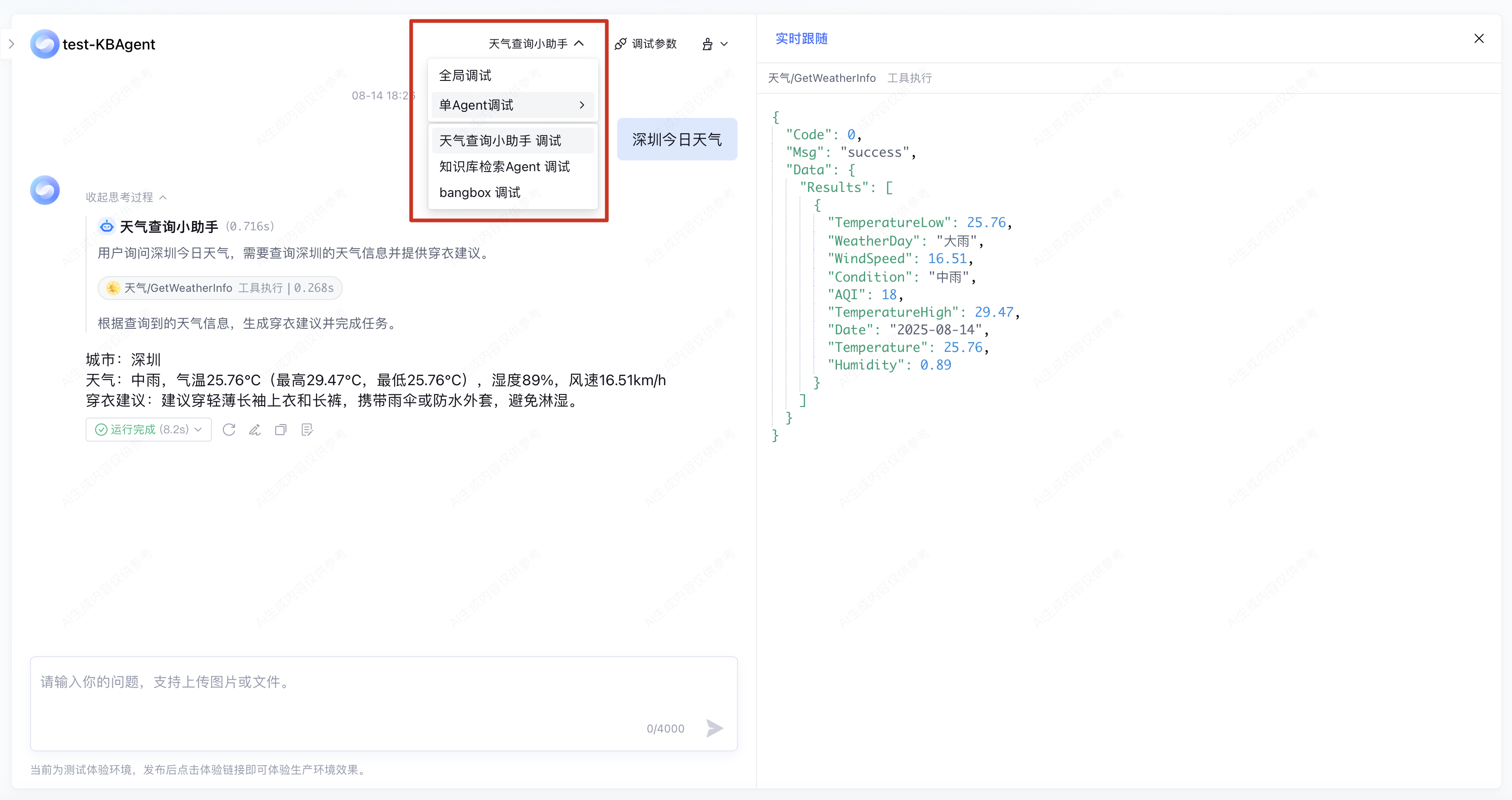The width and height of the screenshot is (1512, 800).
Task: Expand the 单Agent调试 submenu
Action: [x=513, y=105]
